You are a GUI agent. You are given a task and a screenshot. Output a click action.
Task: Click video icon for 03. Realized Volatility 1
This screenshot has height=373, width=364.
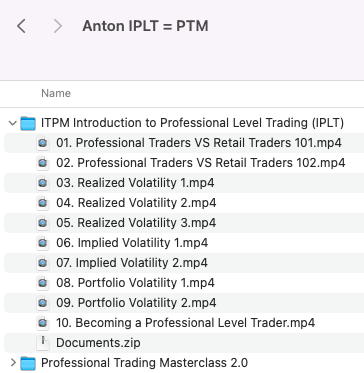click(x=43, y=183)
